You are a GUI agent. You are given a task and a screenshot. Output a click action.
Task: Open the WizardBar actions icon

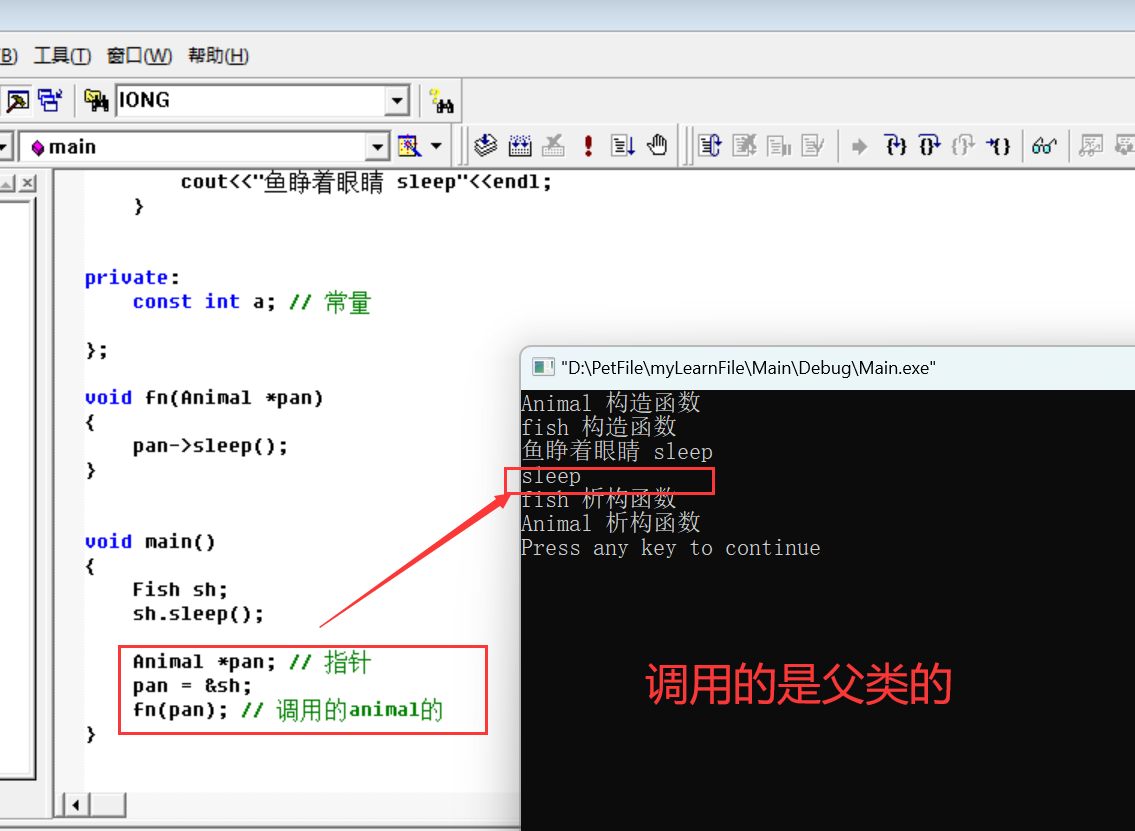[x=409, y=146]
